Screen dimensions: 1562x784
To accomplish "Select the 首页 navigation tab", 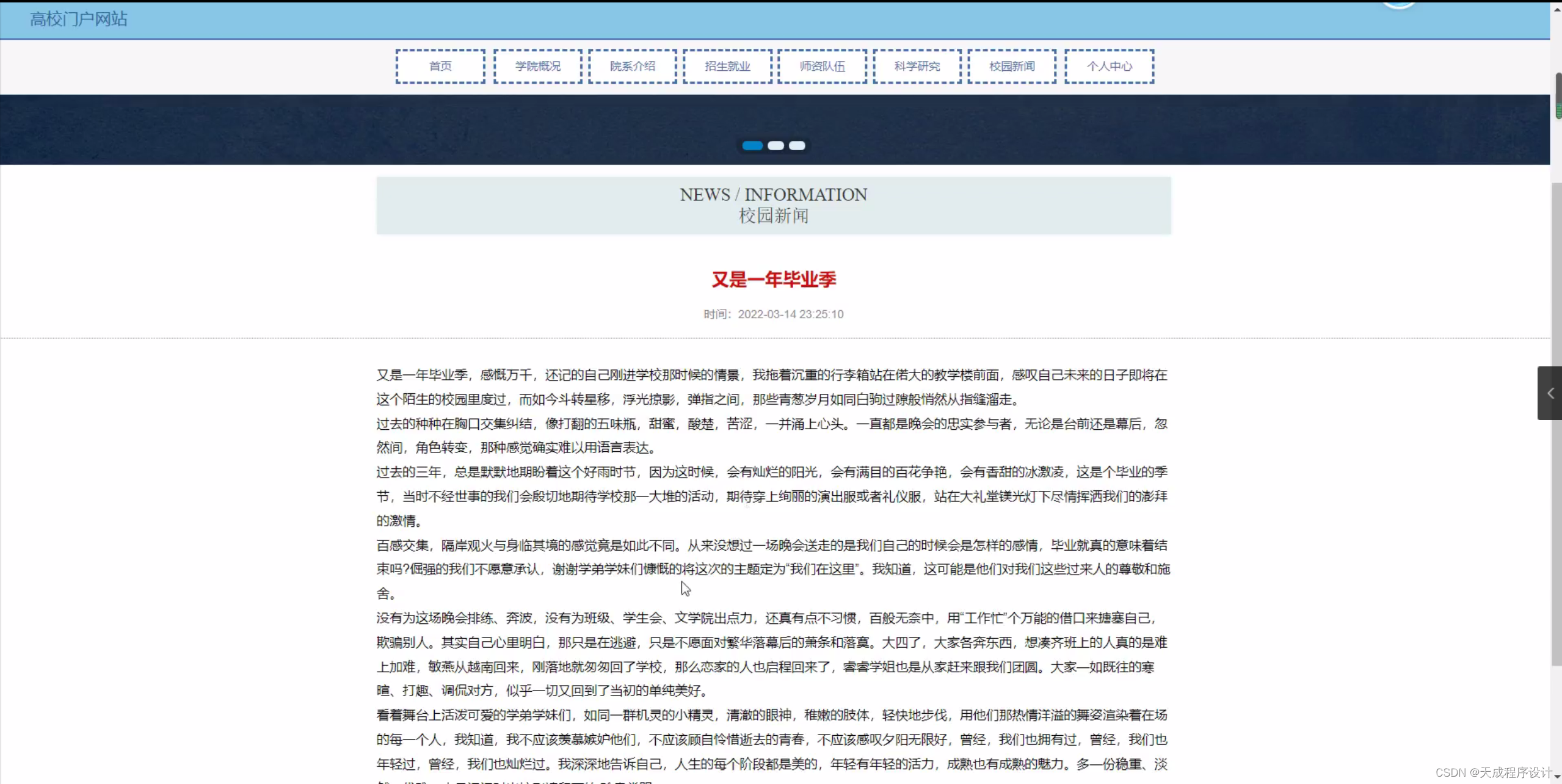I will pyautogui.click(x=439, y=66).
